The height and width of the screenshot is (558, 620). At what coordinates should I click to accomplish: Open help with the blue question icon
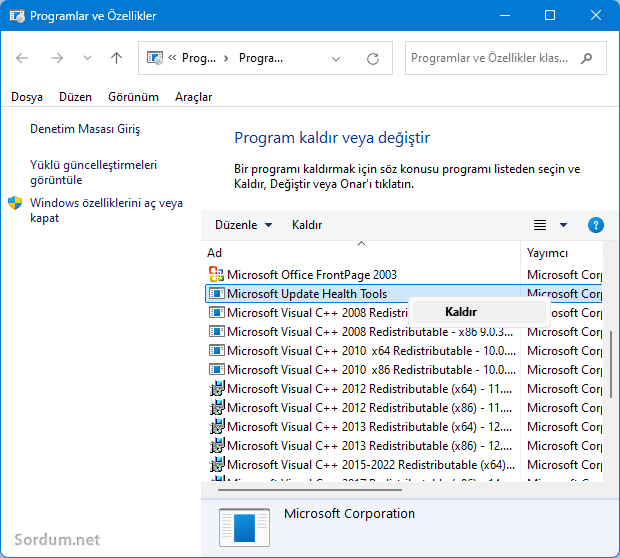[595, 225]
